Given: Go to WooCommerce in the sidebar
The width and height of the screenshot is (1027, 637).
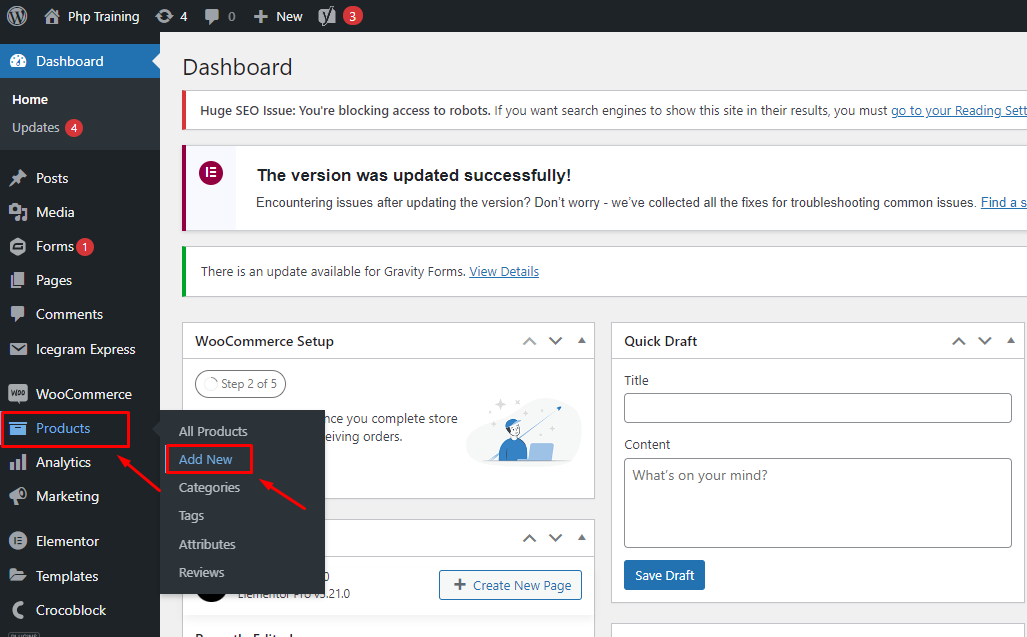Looking at the screenshot, I should pos(83,394).
